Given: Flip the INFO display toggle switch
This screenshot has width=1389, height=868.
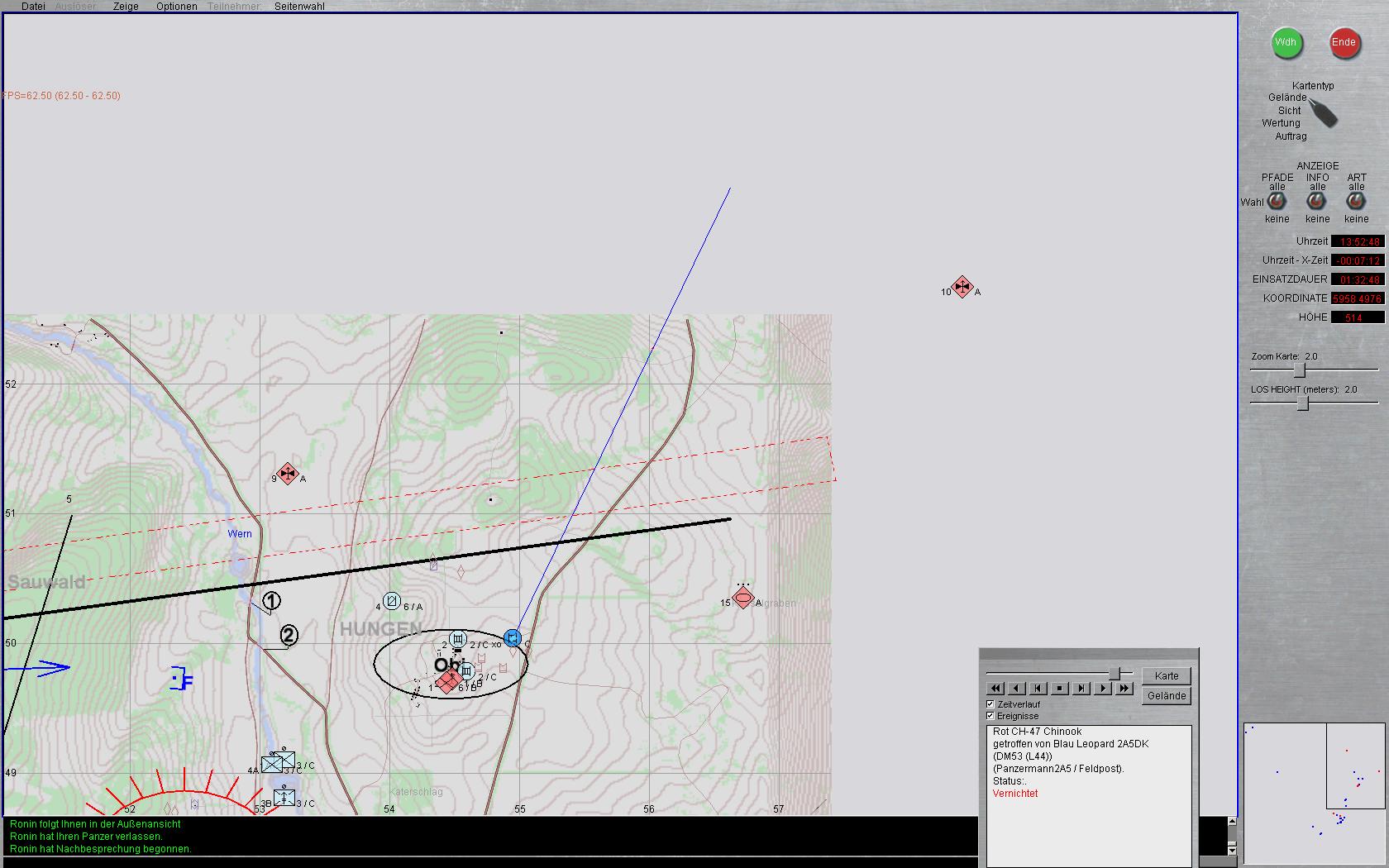Looking at the screenshot, I should [x=1317, y=201].
